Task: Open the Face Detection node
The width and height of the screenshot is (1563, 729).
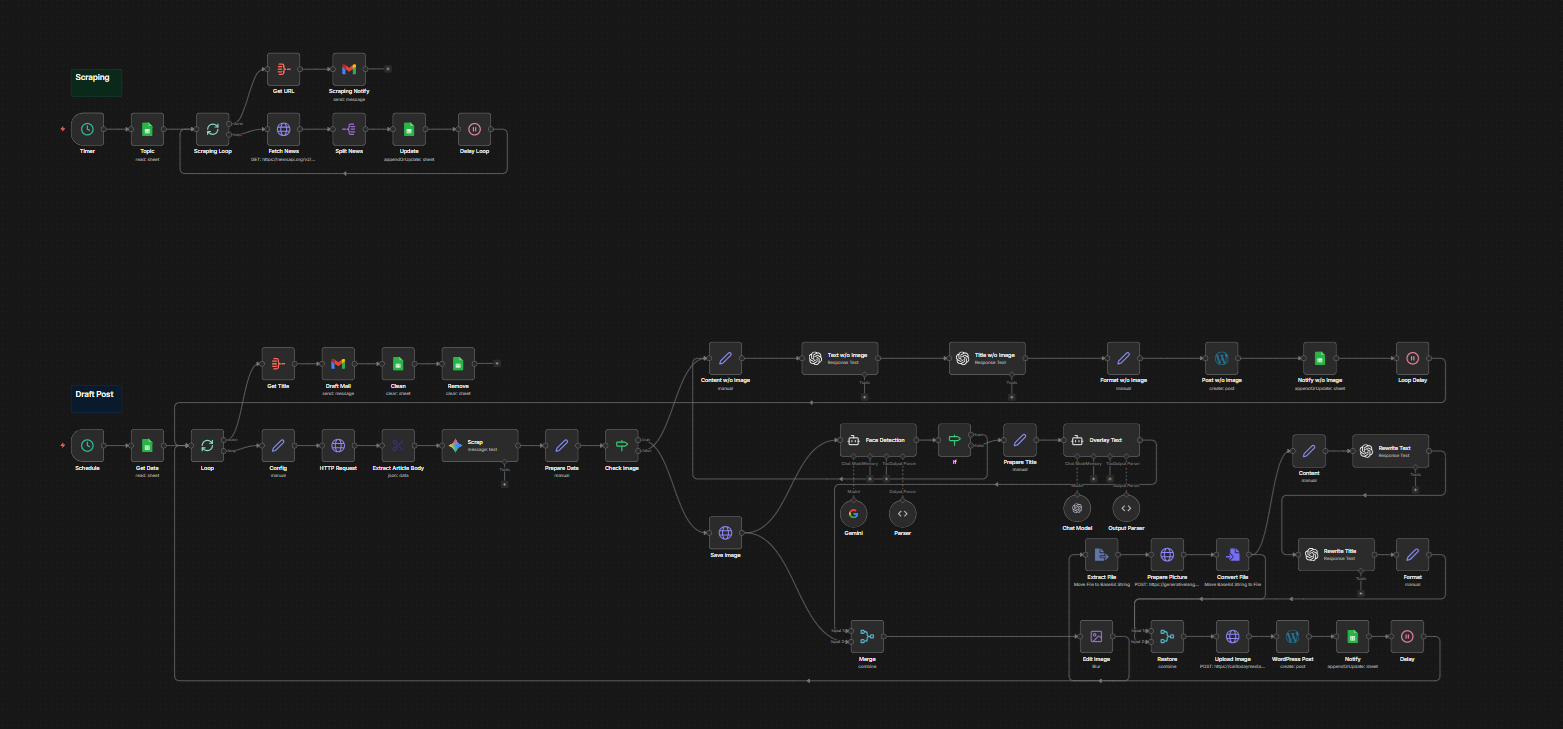Action: click(879, 440)
